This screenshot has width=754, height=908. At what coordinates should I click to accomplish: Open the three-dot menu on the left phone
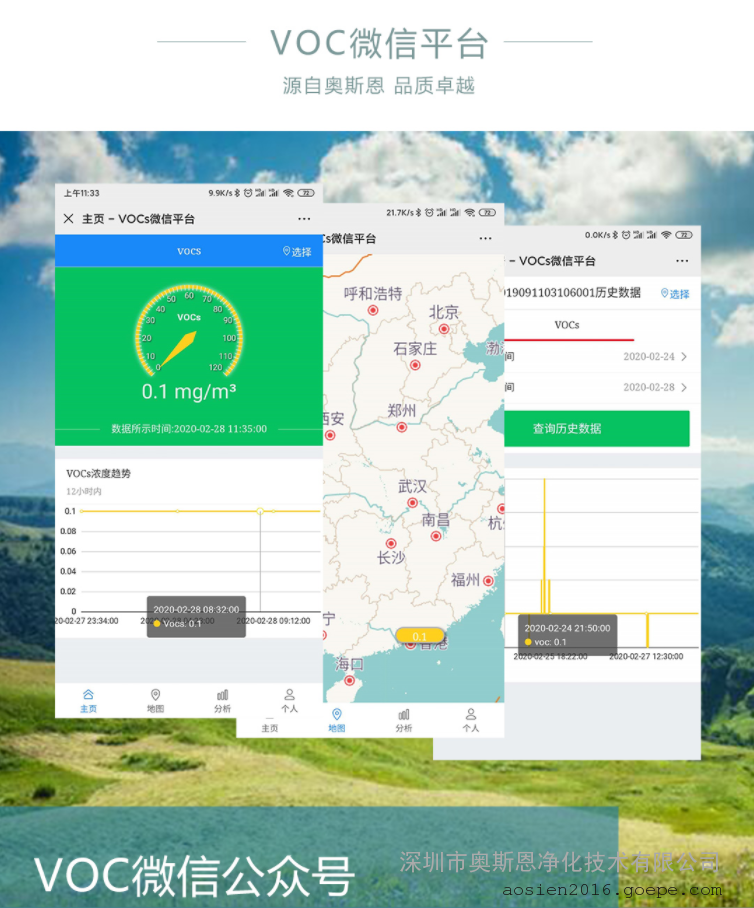(x=304, y=218)
